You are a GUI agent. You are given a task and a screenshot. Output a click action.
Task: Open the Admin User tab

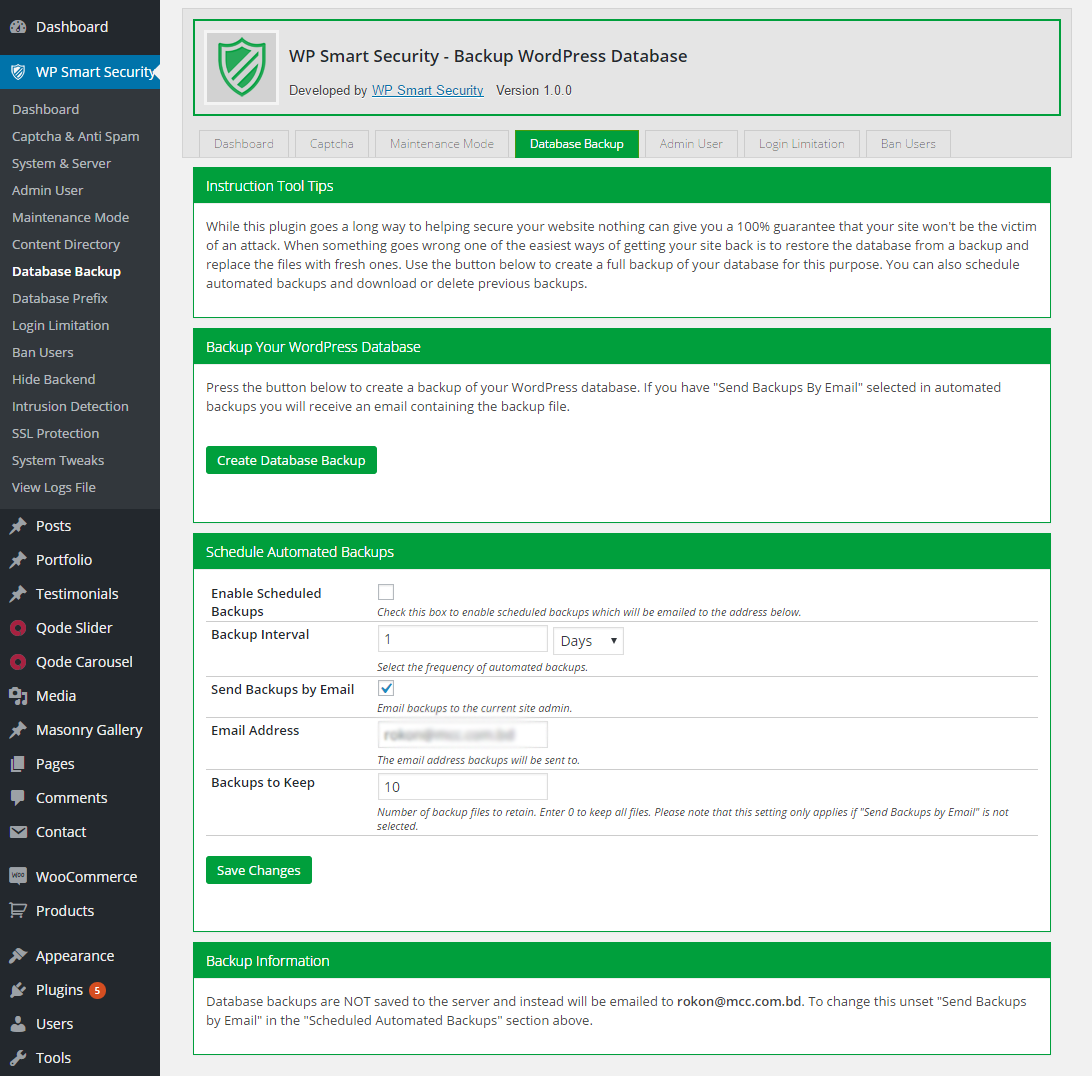(691, 144)
